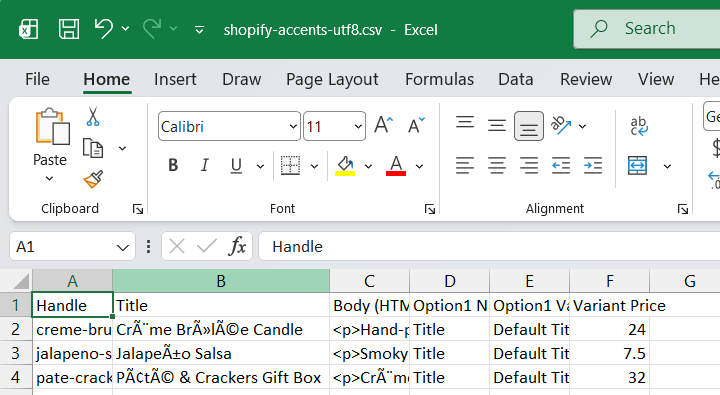Select column B header
The width and height of the screenshot is (720, 395).
click(x=221, y=281)
